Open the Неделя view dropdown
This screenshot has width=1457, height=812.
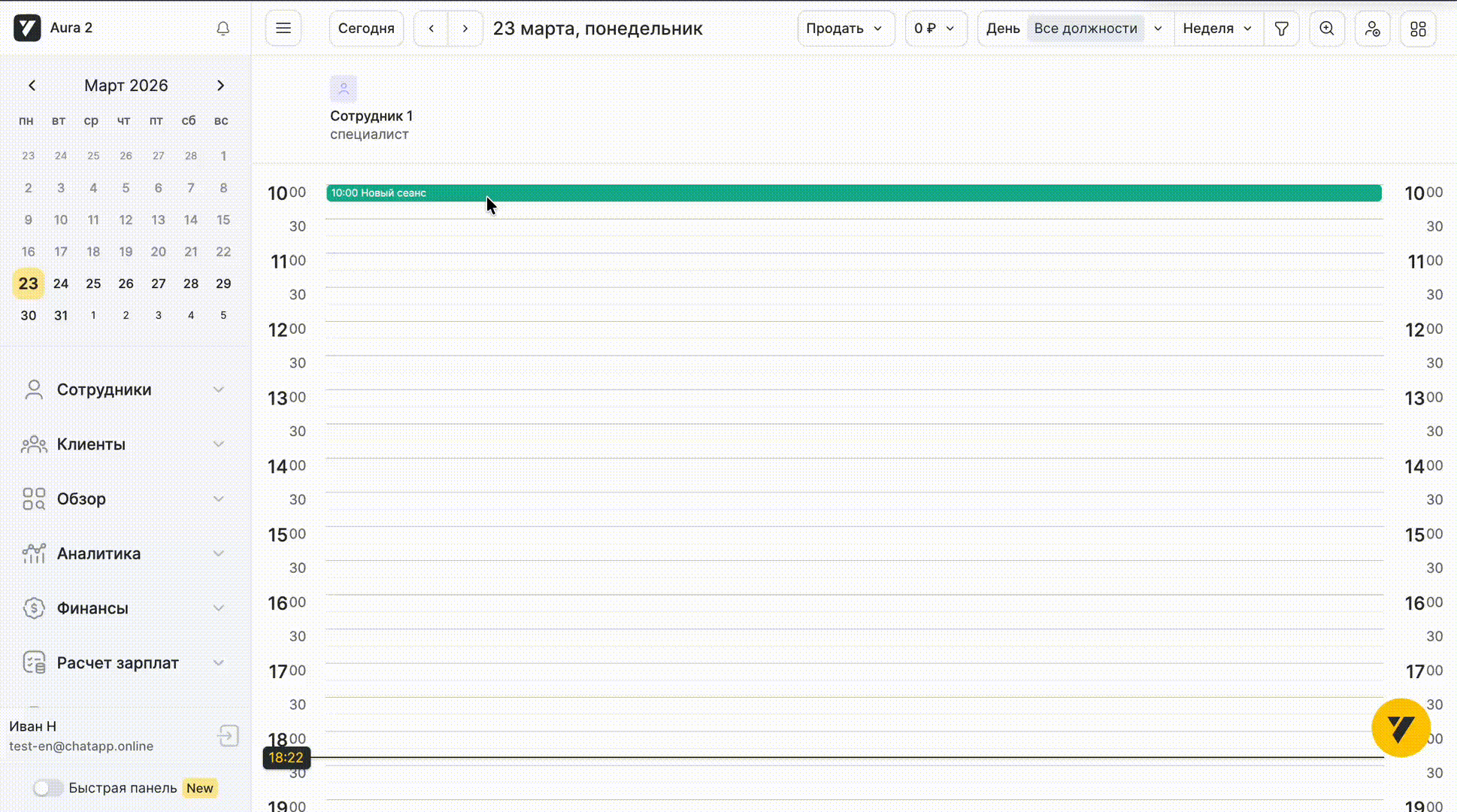pos(1217,29)
